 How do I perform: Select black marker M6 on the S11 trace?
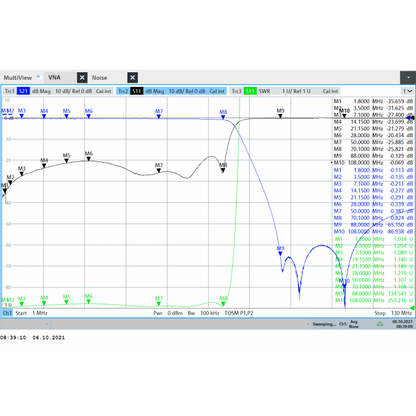coord(89,156)
